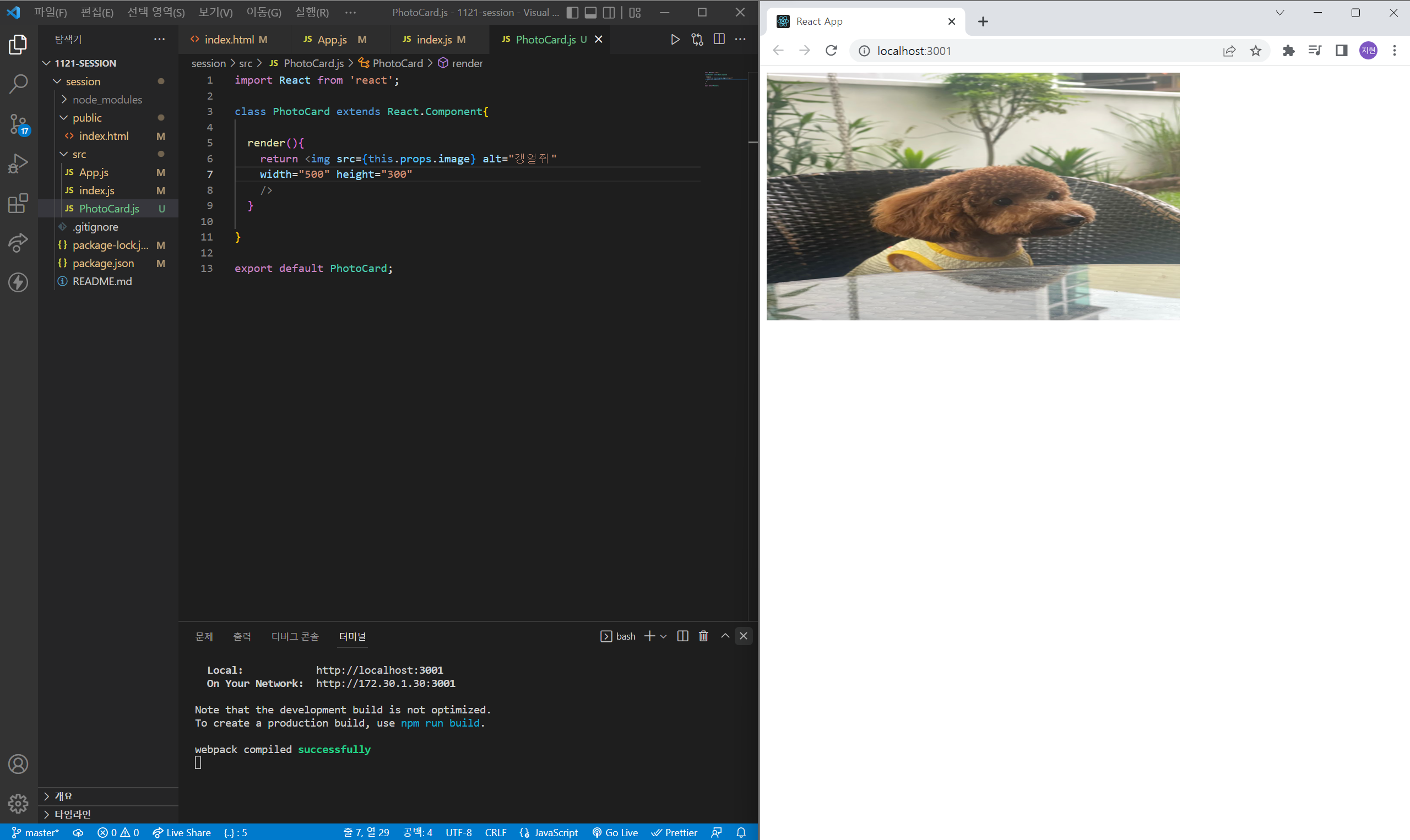Split the editor to the right

[x=719, y=39]
